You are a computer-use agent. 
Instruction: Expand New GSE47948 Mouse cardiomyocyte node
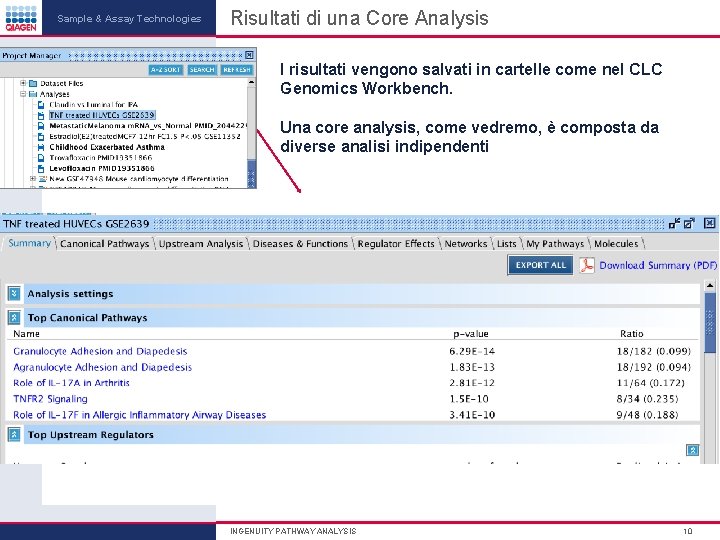pos(33,179)
